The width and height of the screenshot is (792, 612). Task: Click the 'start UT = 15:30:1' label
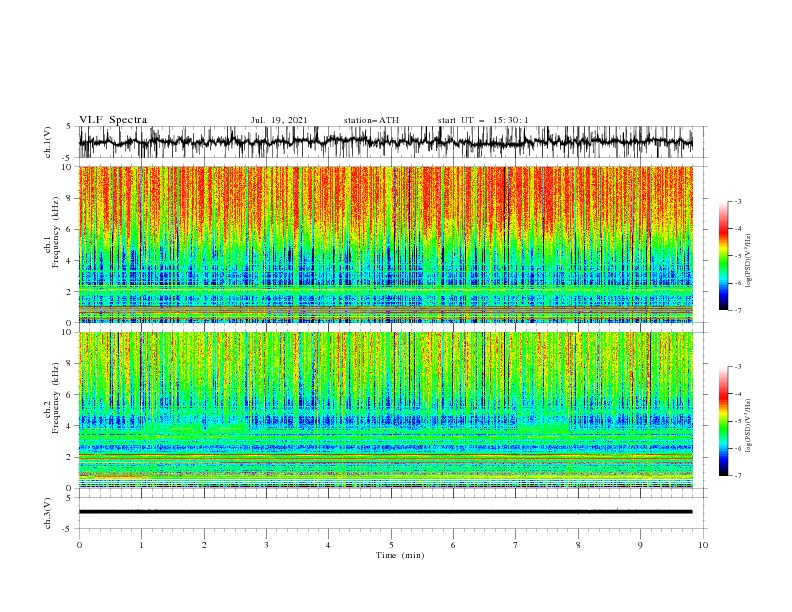tap(483, 120)
